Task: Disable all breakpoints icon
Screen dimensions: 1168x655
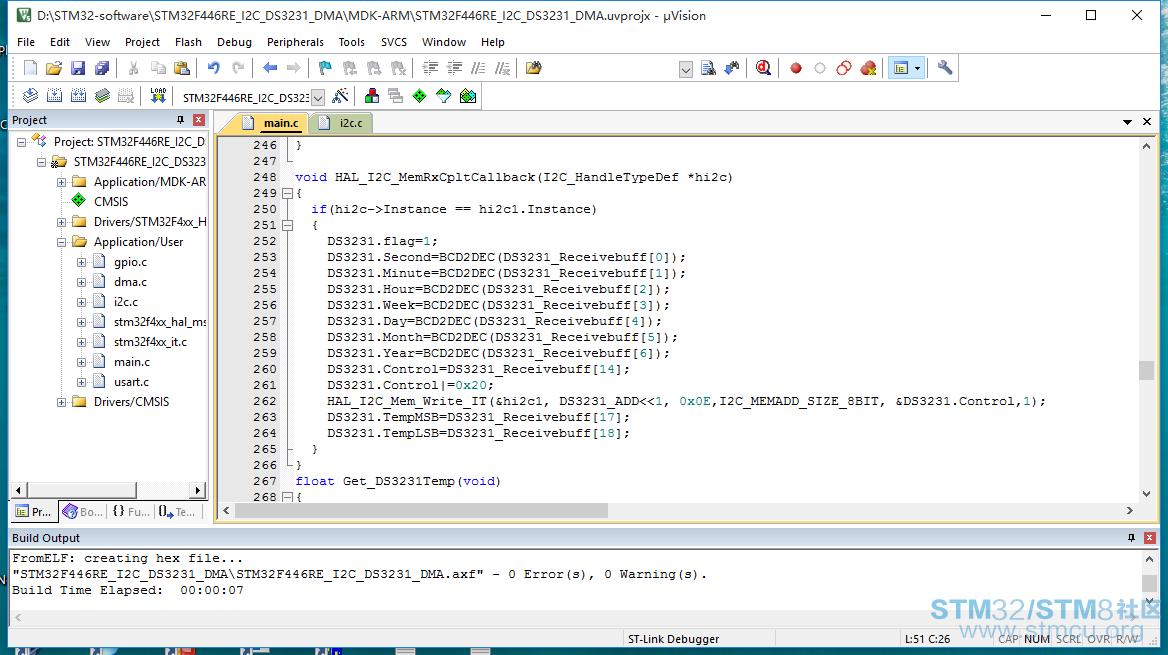Action: (x=844, y=68)
